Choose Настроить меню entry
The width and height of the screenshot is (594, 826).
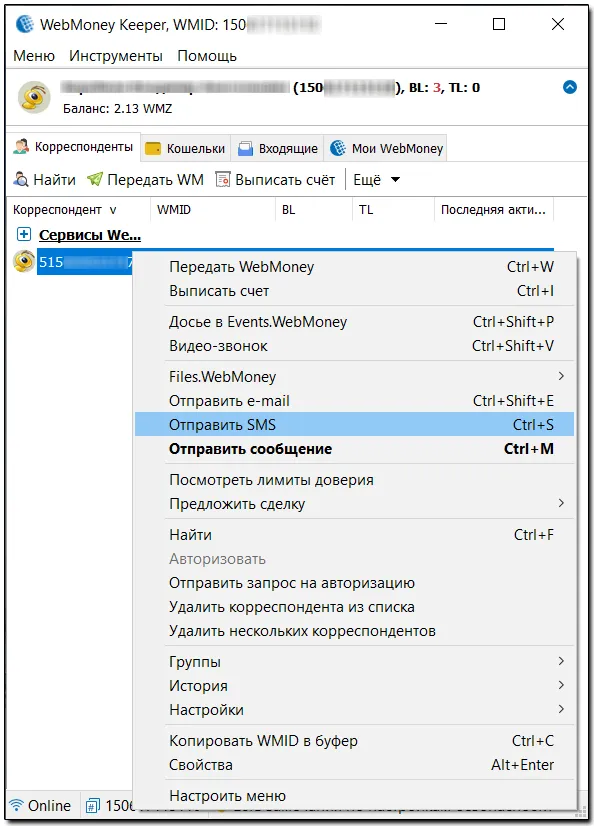[354, 795]
